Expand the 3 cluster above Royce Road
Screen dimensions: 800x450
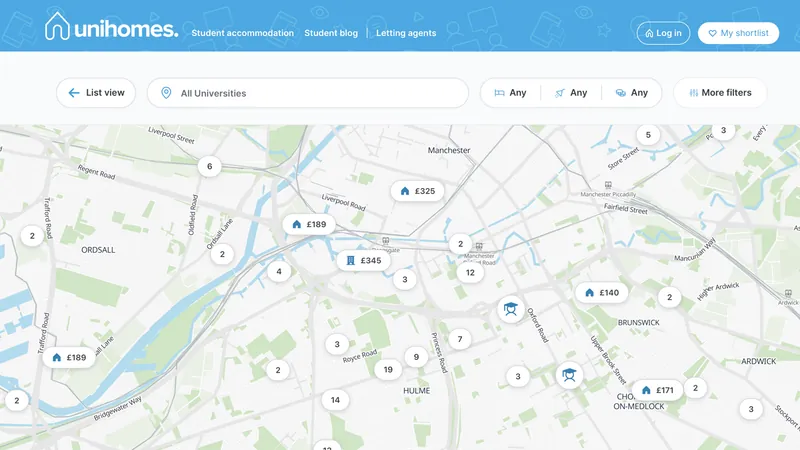coord(337,344)
